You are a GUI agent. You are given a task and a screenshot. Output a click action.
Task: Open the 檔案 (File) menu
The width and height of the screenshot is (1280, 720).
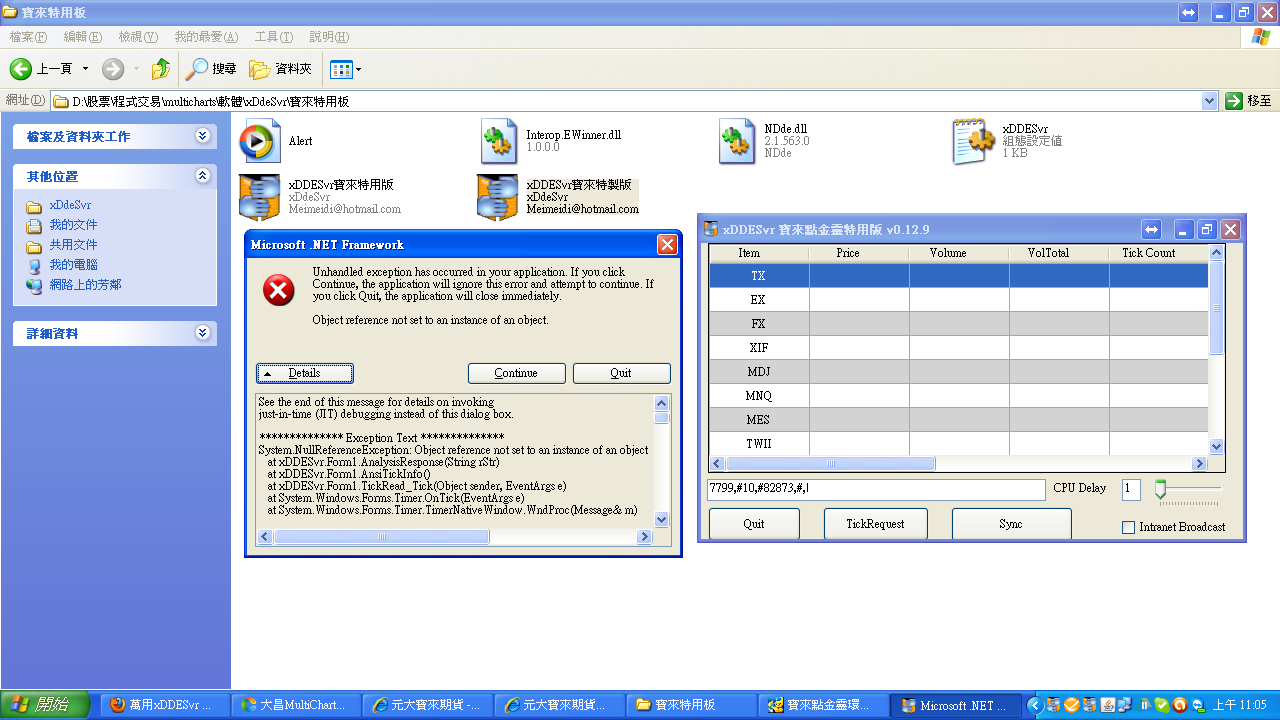[x=28, y=37]
